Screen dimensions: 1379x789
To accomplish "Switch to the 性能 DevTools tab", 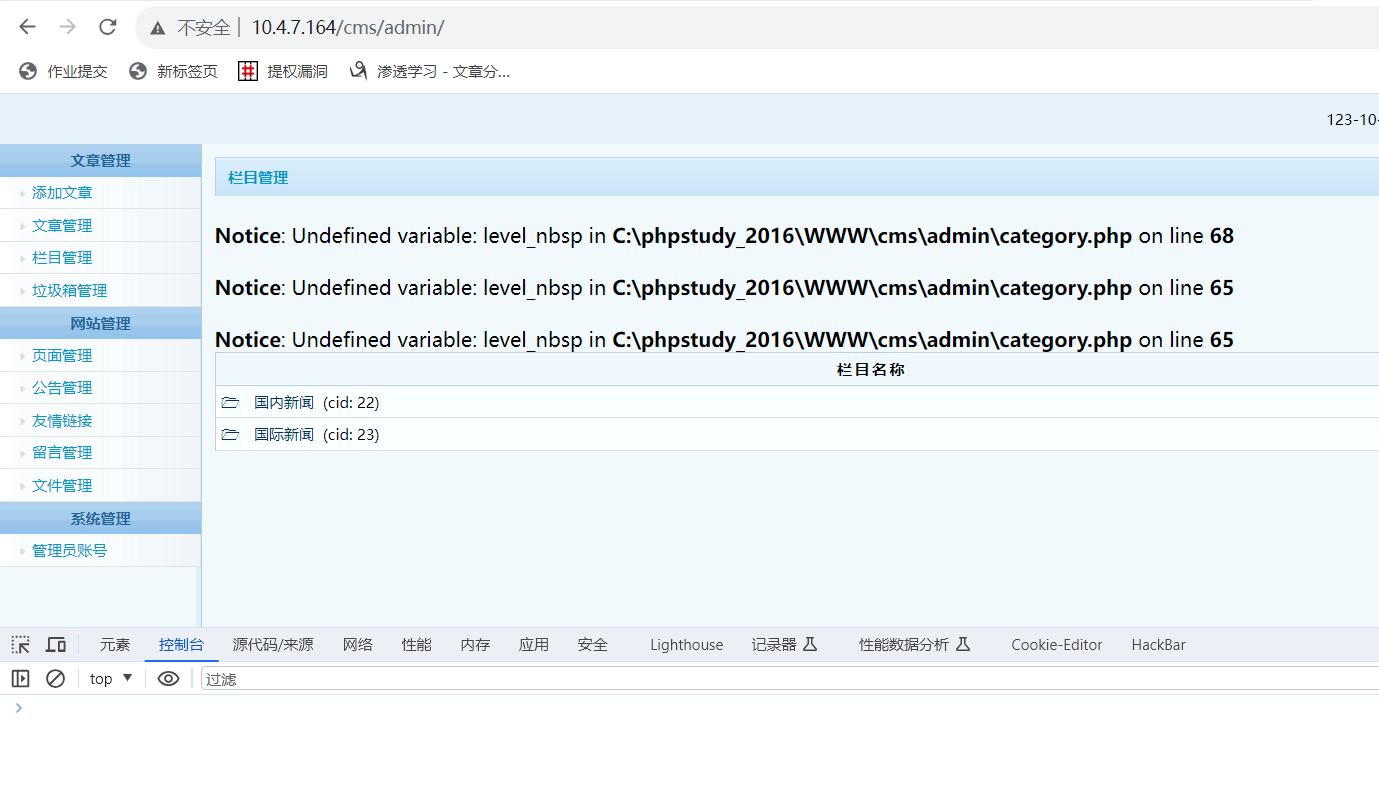I will (417, 645).
